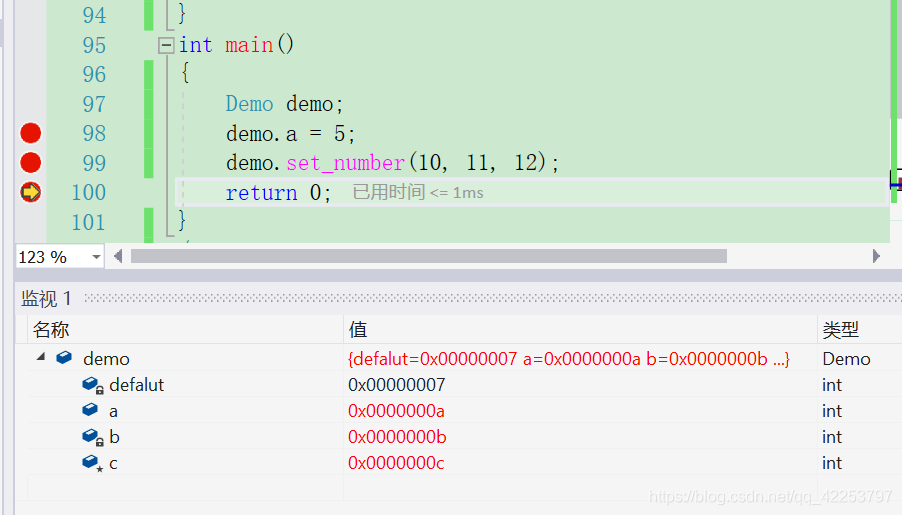
Task: Click the private field icon for b
Action: click(92, 437)
